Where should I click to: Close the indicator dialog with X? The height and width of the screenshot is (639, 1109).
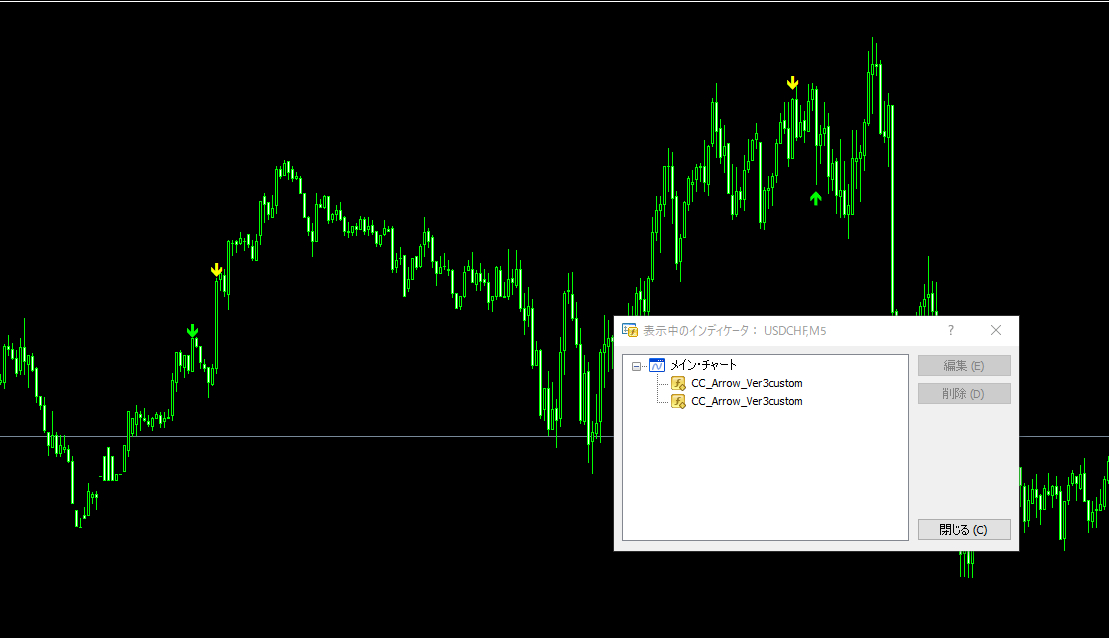click(x=995, y=330)
